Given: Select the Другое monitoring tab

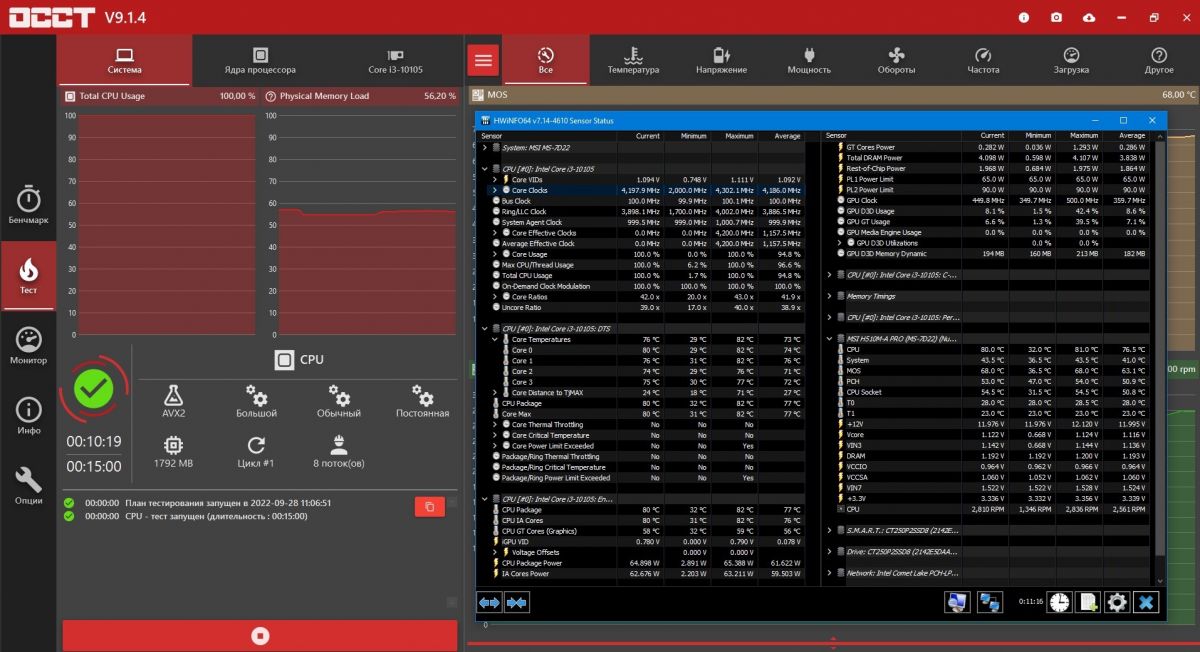Looking at the screenshot, I should 1159,61.
